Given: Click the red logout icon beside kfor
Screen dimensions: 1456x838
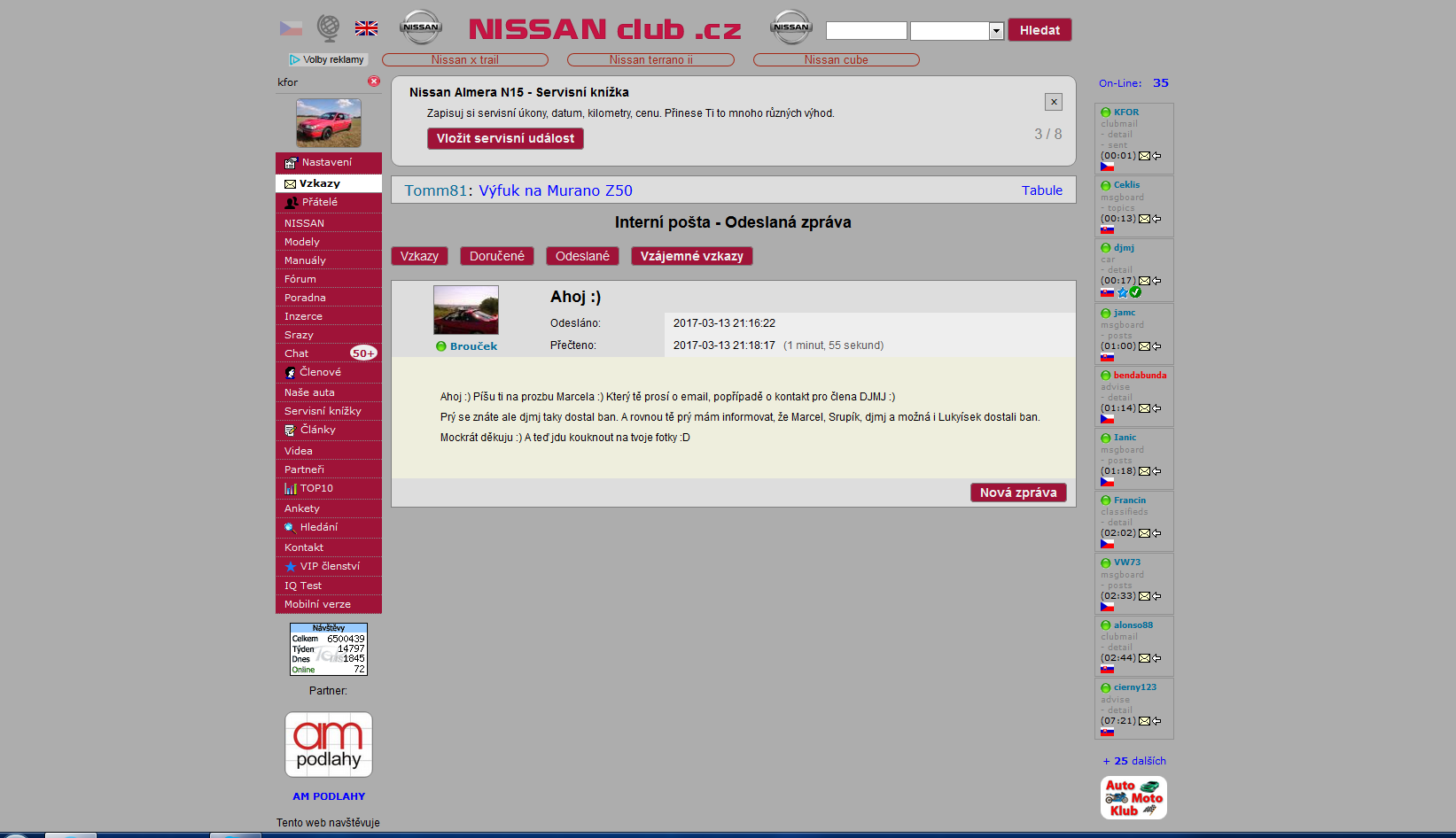Looking at the screenshot, I should point(374,81).
